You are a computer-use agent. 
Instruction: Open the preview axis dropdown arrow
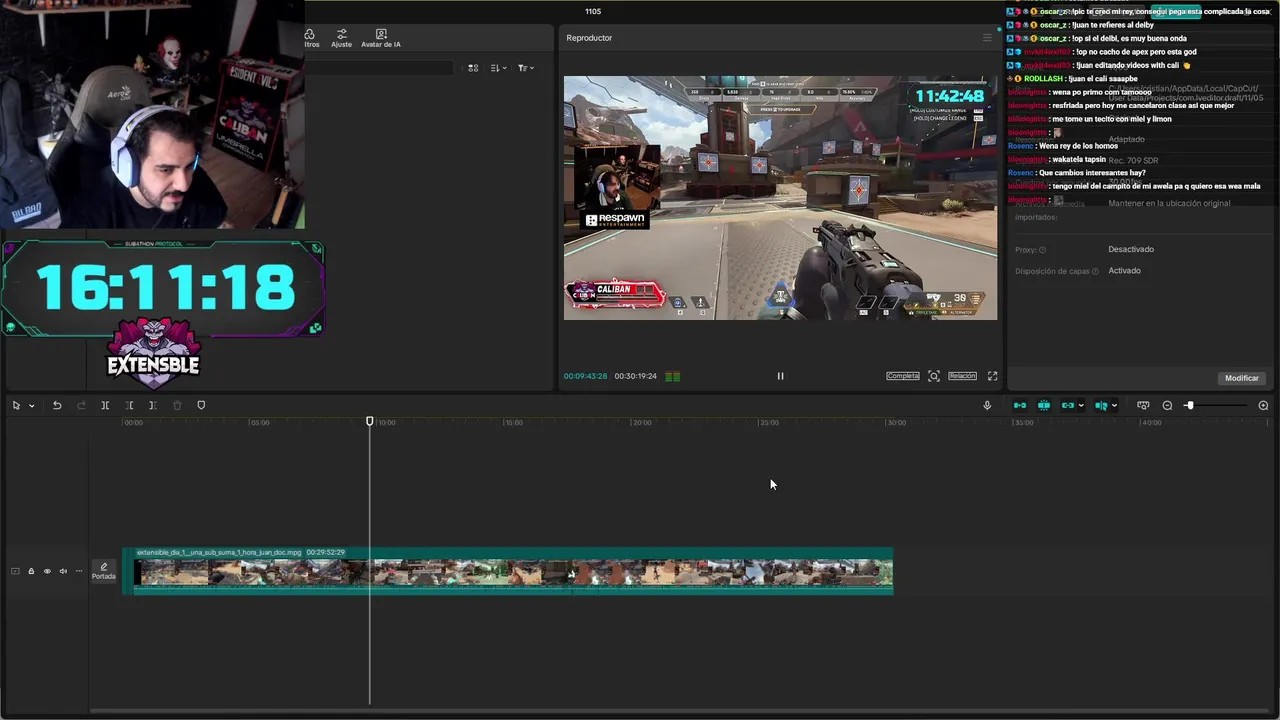tap(1114, 406)
